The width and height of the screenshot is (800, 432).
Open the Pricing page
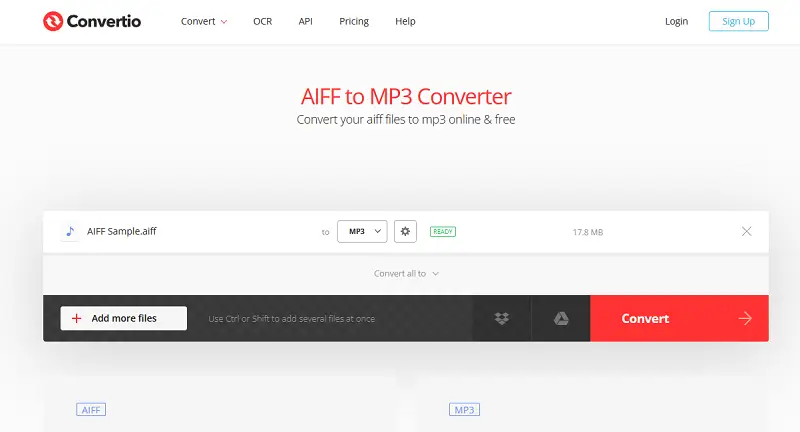[354, 21]
